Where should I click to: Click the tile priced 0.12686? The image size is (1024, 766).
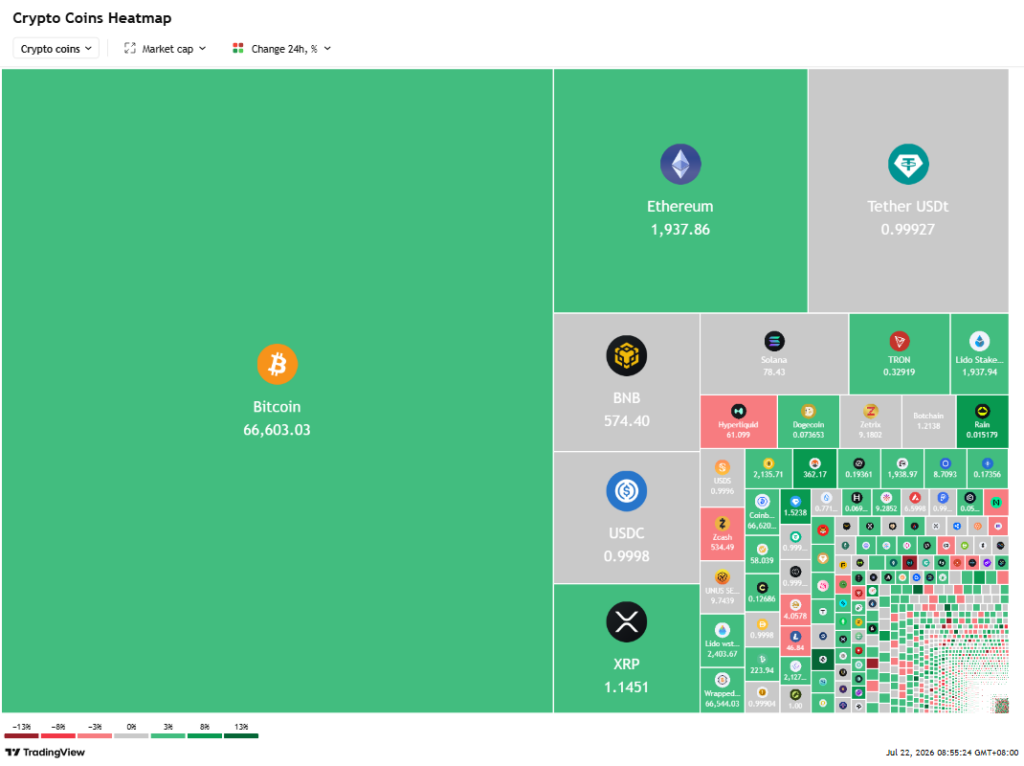[x=762, y=592]
